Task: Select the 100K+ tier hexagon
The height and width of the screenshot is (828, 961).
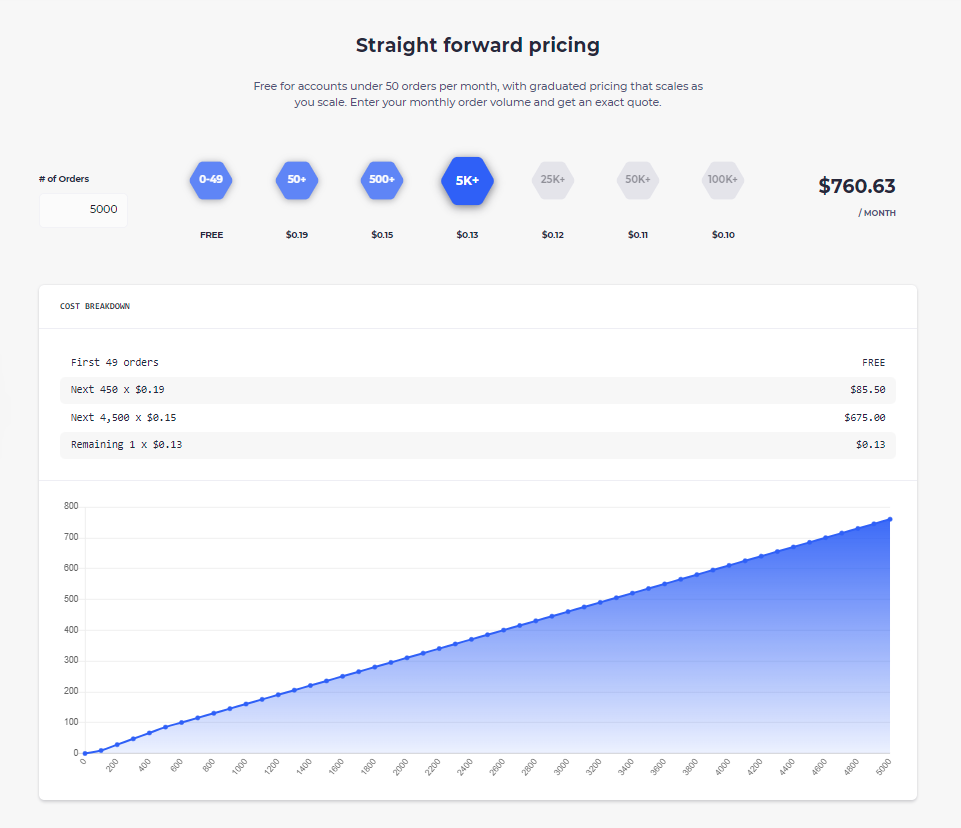Action: [x=722, y=180]
